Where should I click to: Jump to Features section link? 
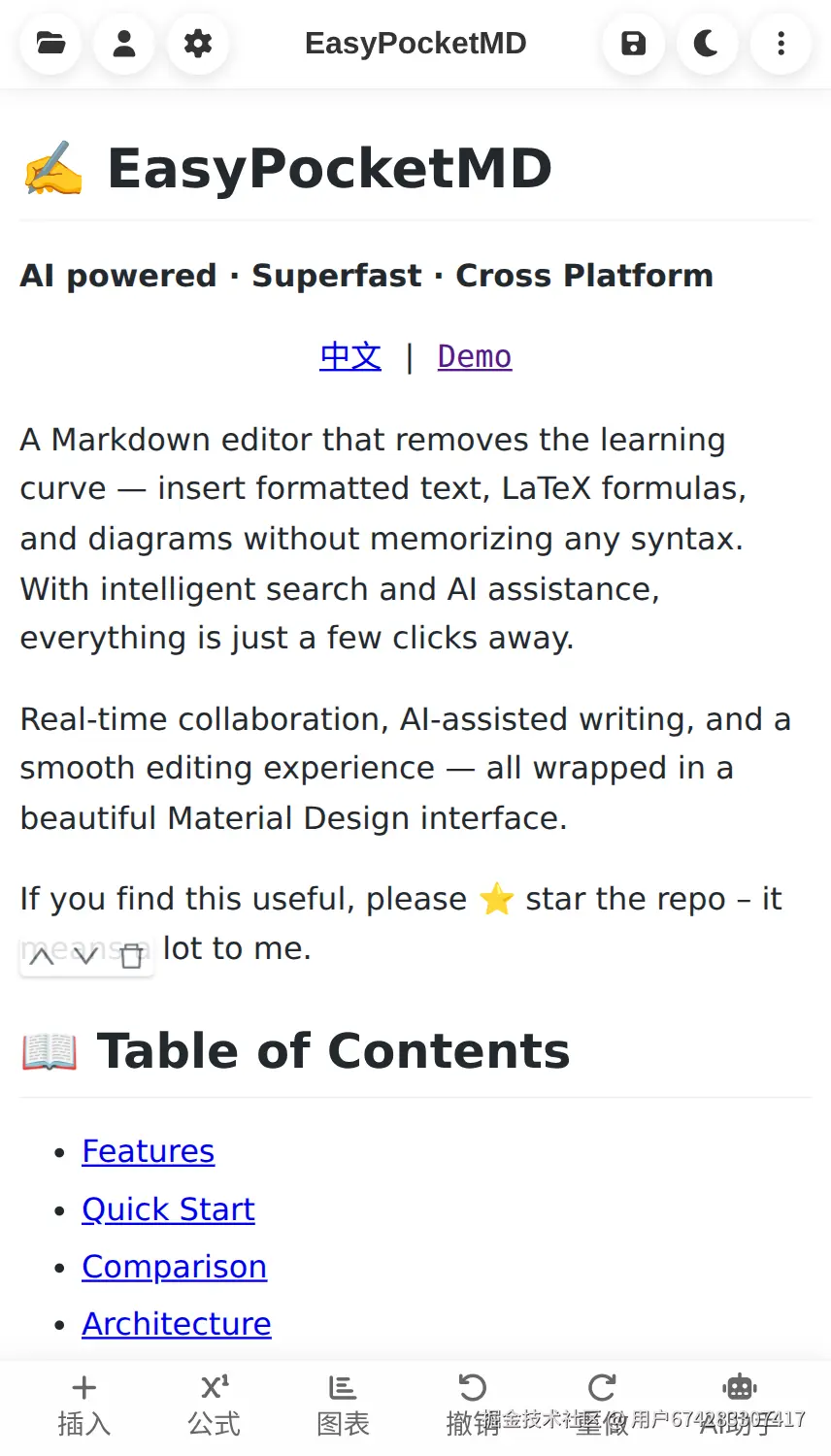(148, 1151)
